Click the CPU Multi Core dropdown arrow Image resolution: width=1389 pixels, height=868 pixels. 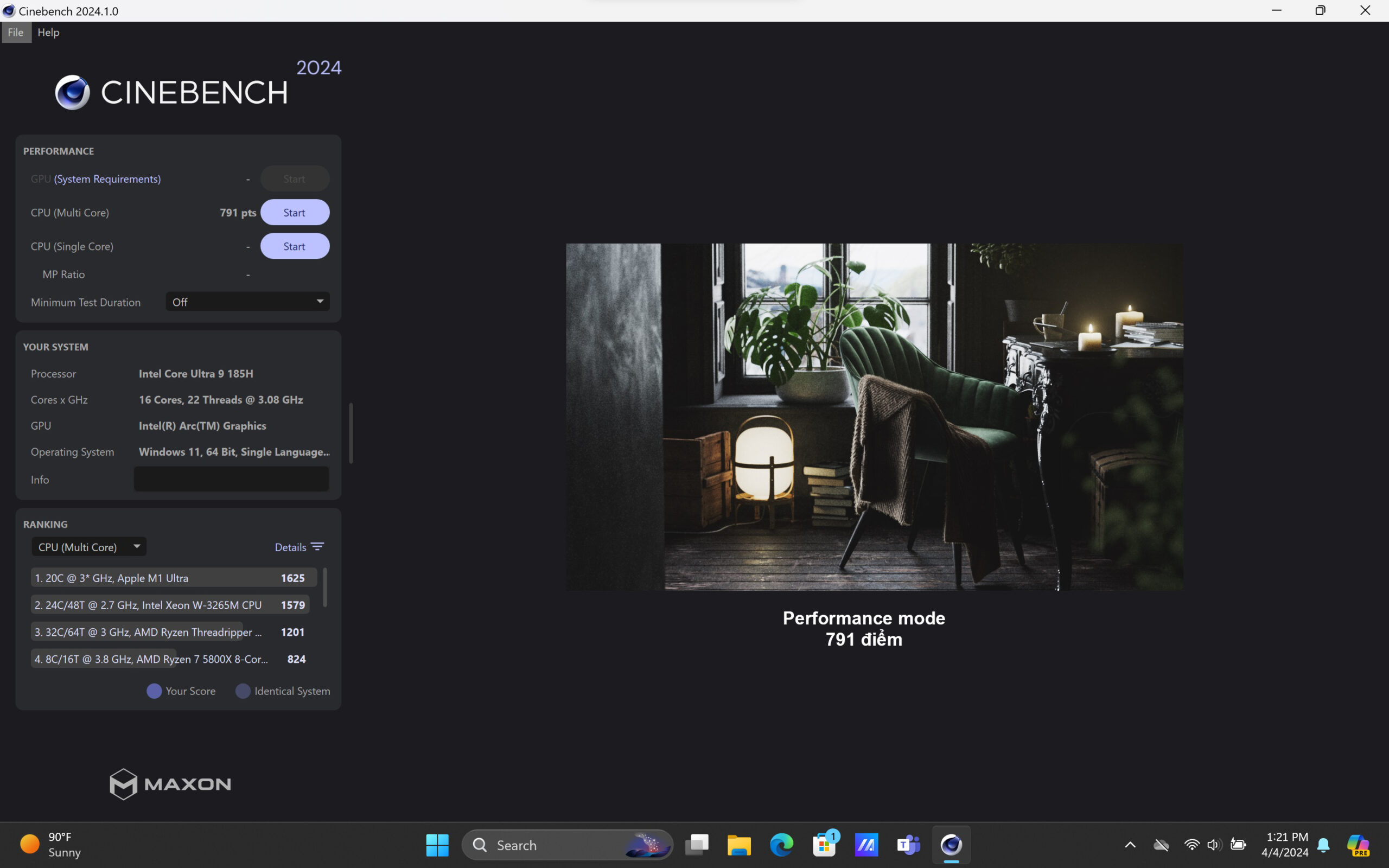tap(136, 546)
